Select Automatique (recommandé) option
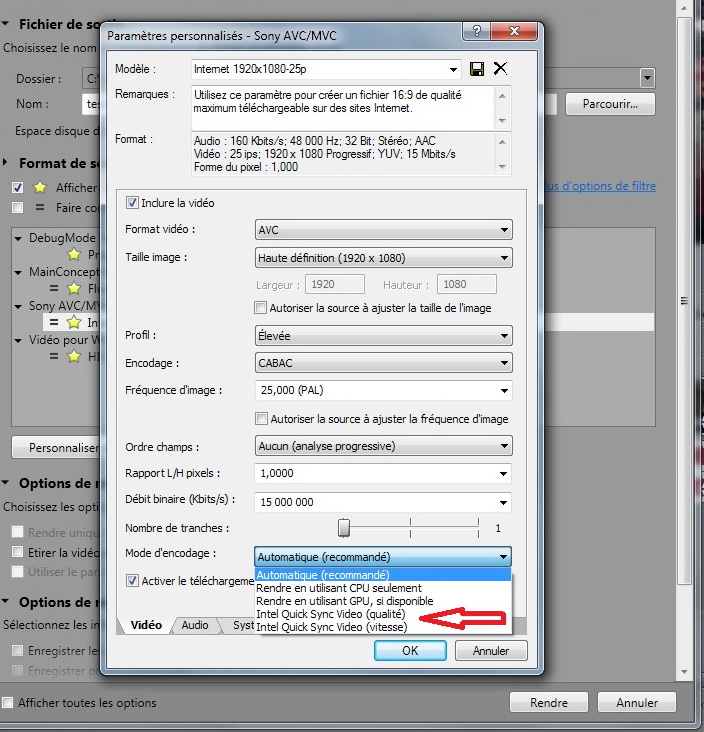This screenshot has width=704, height=732. tap(383, 575)
